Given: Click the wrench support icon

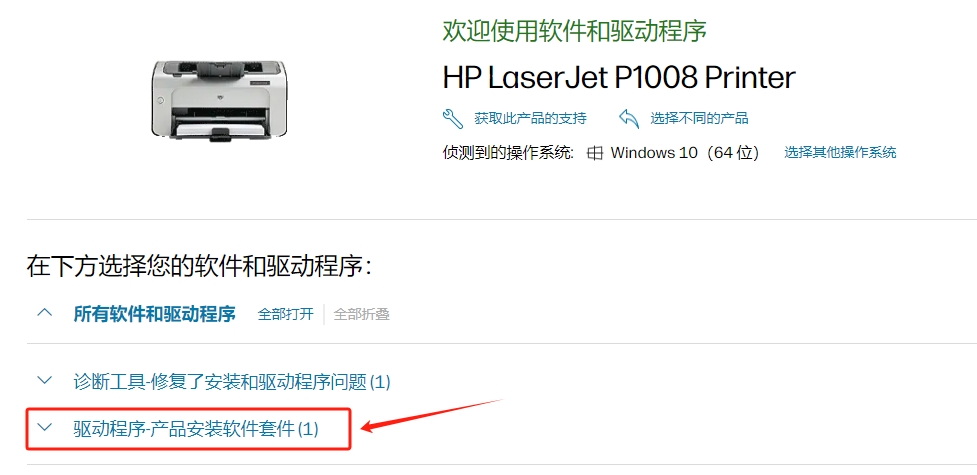Looking at the screenshot, I should tap(453, 118).
